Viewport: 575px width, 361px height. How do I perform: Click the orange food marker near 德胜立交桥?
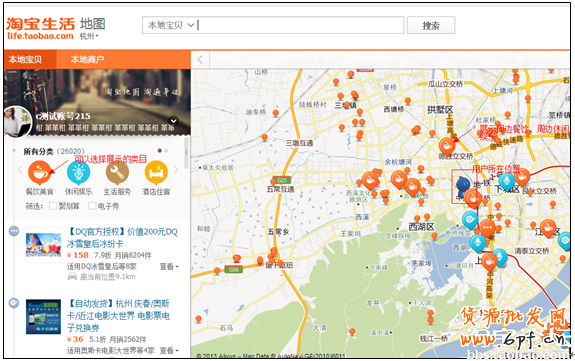tap(447, 146)
